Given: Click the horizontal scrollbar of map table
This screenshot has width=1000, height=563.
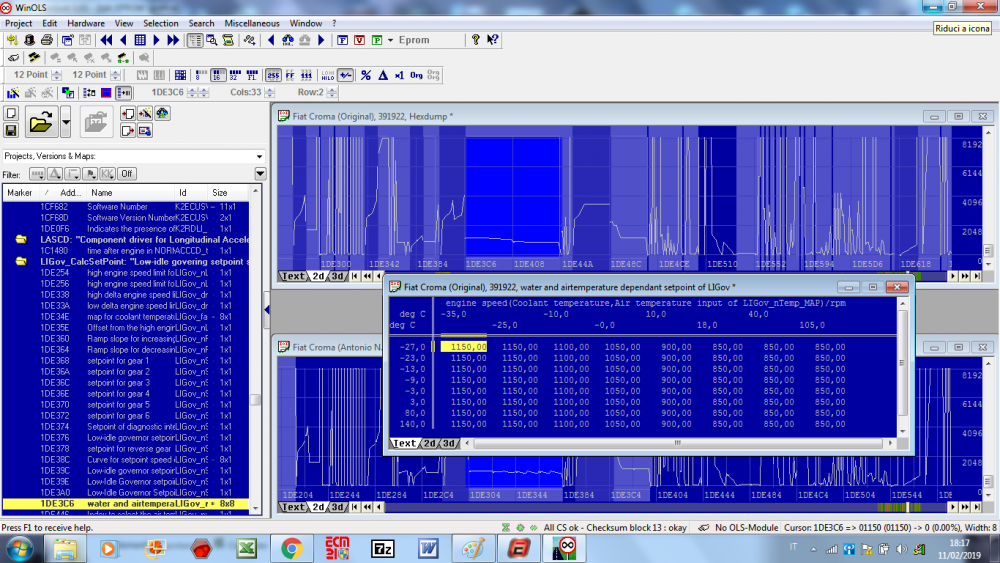Looking at the screenshot, I should point(678,443).
